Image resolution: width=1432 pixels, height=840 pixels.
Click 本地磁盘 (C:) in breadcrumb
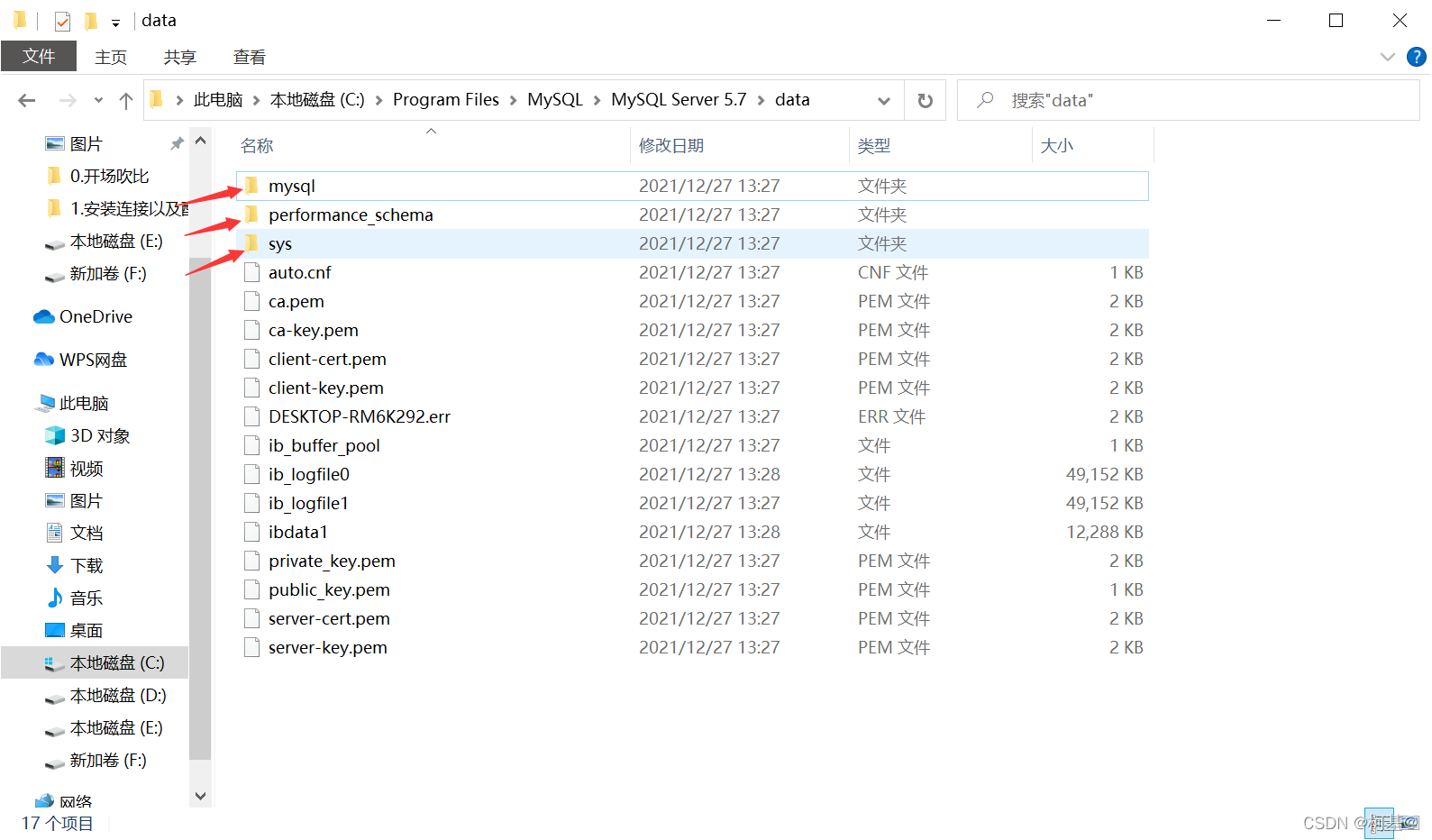click(x=317, y=100)
